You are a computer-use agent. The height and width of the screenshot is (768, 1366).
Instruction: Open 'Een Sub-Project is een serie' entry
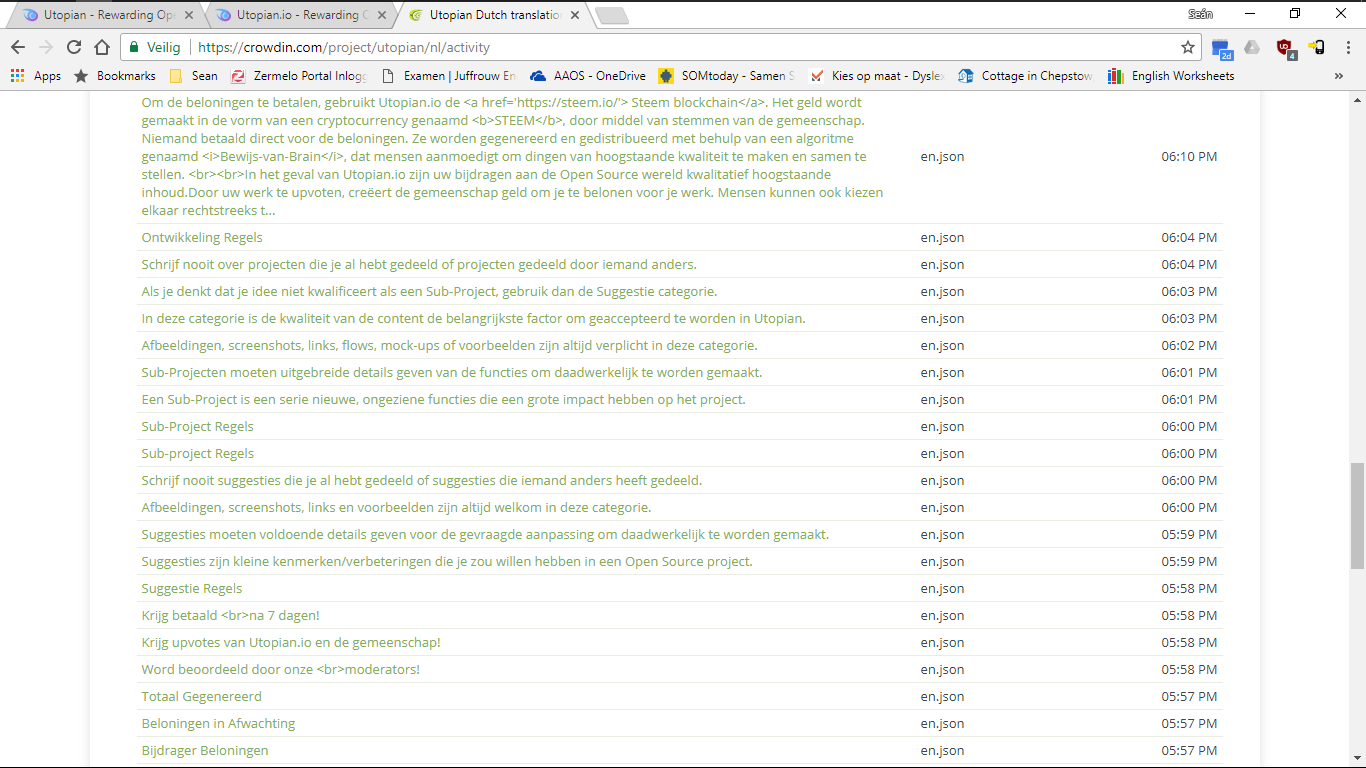tap(443, 400)
